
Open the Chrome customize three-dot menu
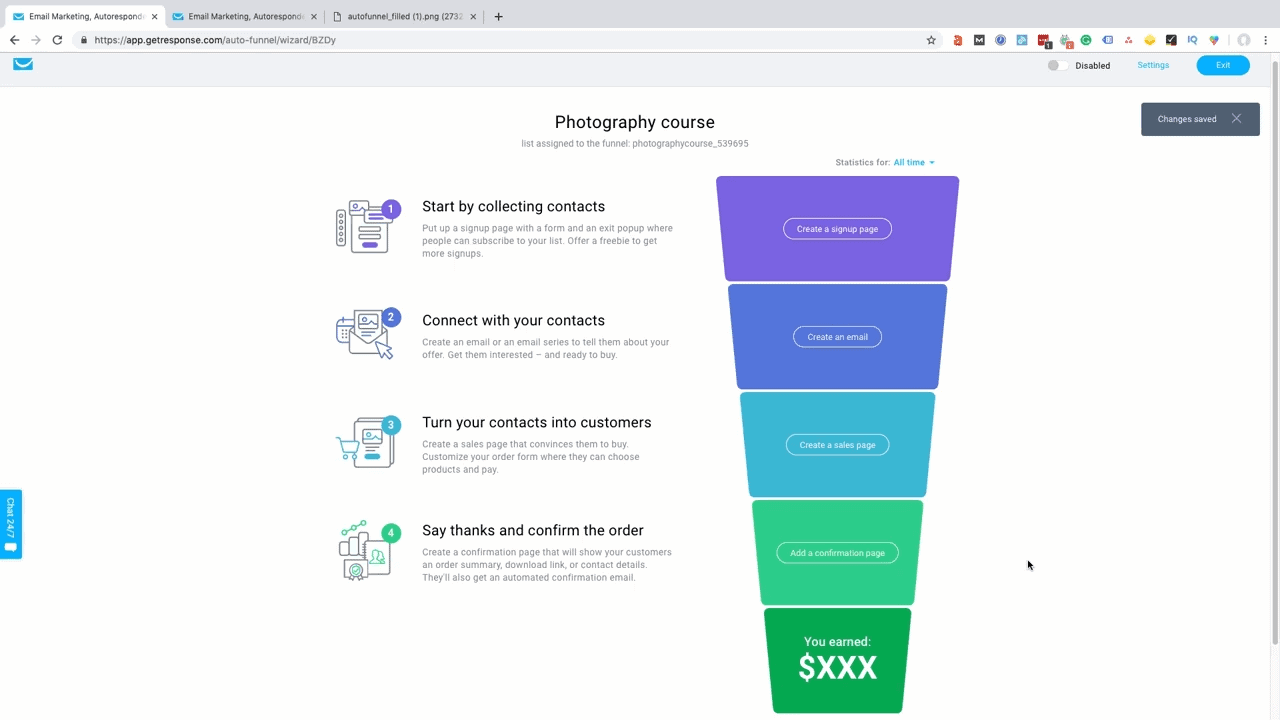tap(1264, 40)
